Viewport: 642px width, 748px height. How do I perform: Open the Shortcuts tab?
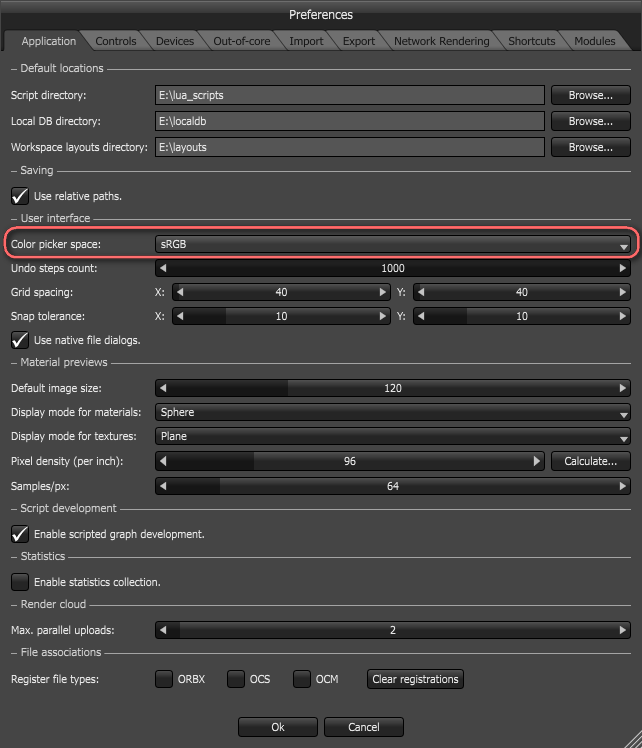(x=531, y=41)
